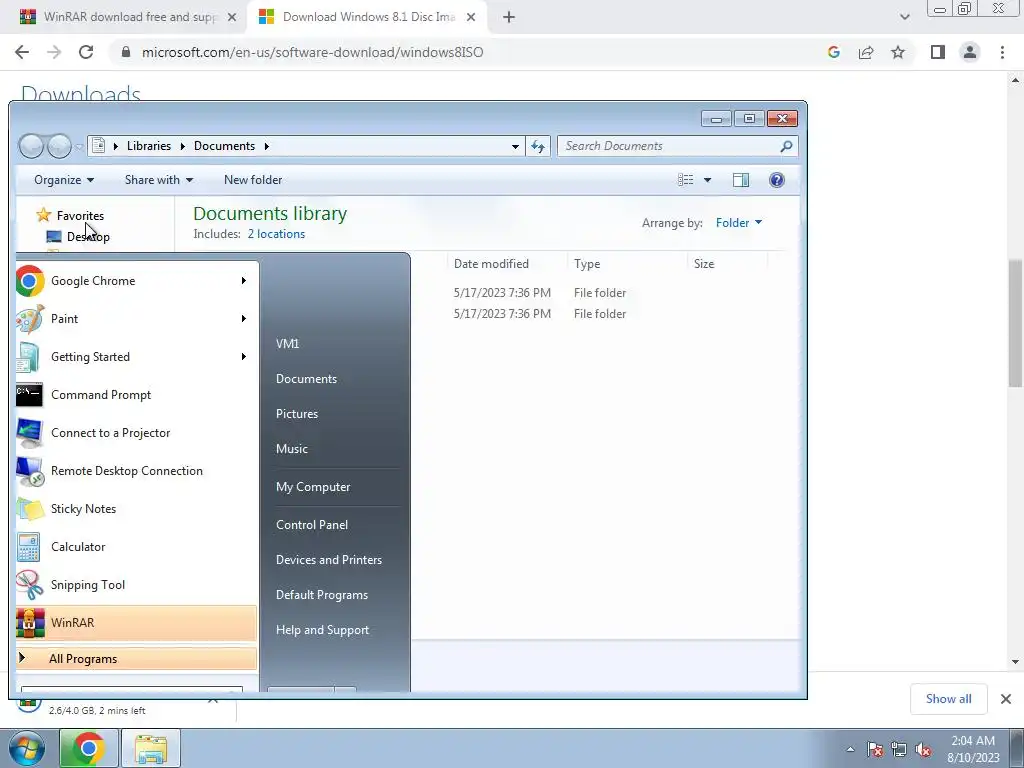The image size is (1024, 768).
Task: Open Chrome three-dot menu
Action: (1002, 52)
